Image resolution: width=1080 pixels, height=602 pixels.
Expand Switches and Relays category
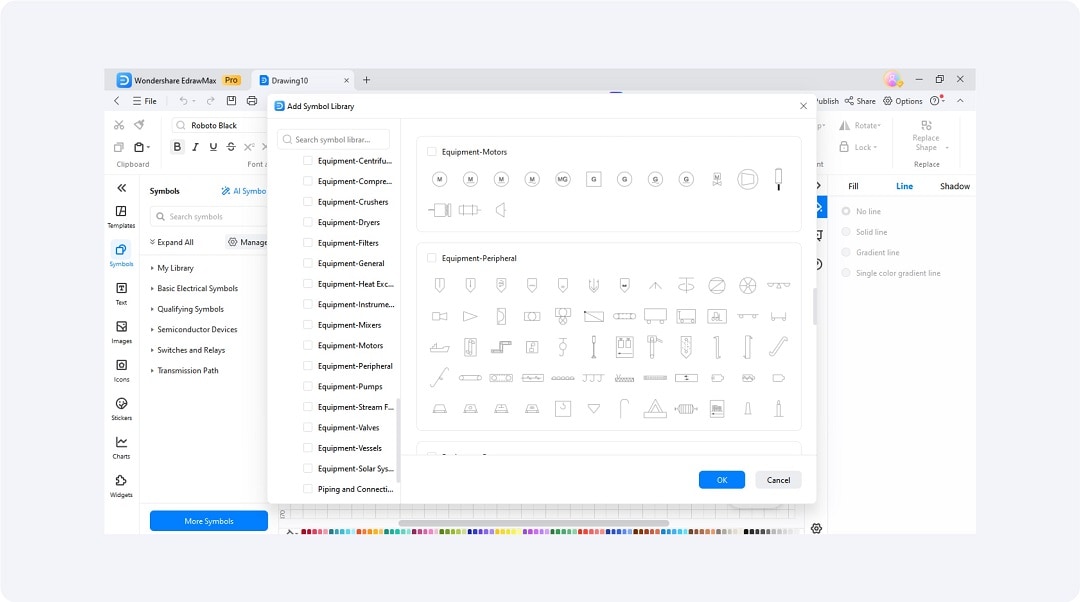click(x=152, y=350)
